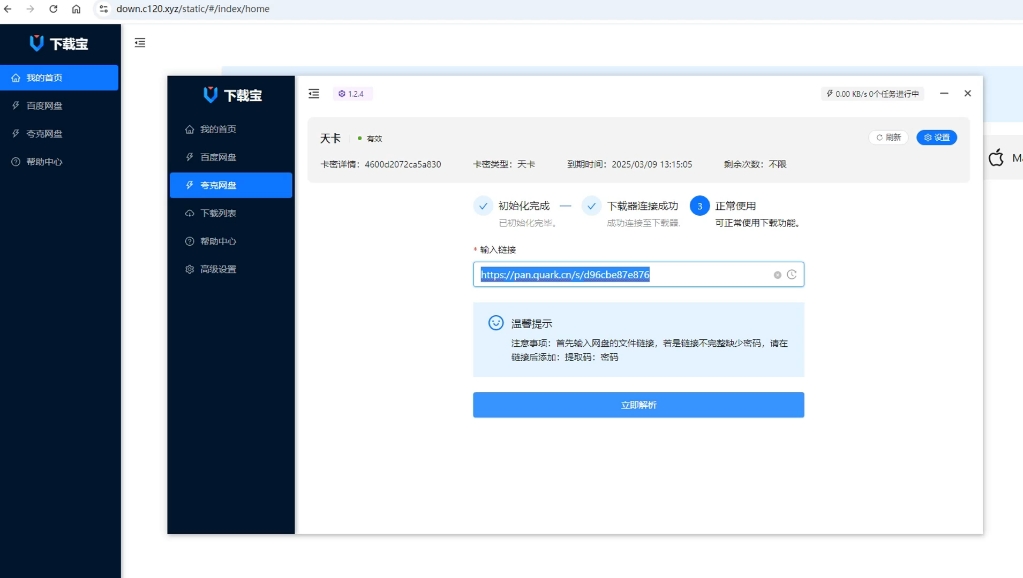
Task: Go to browser home via the house icon
Action: click(x=76, y=9)
